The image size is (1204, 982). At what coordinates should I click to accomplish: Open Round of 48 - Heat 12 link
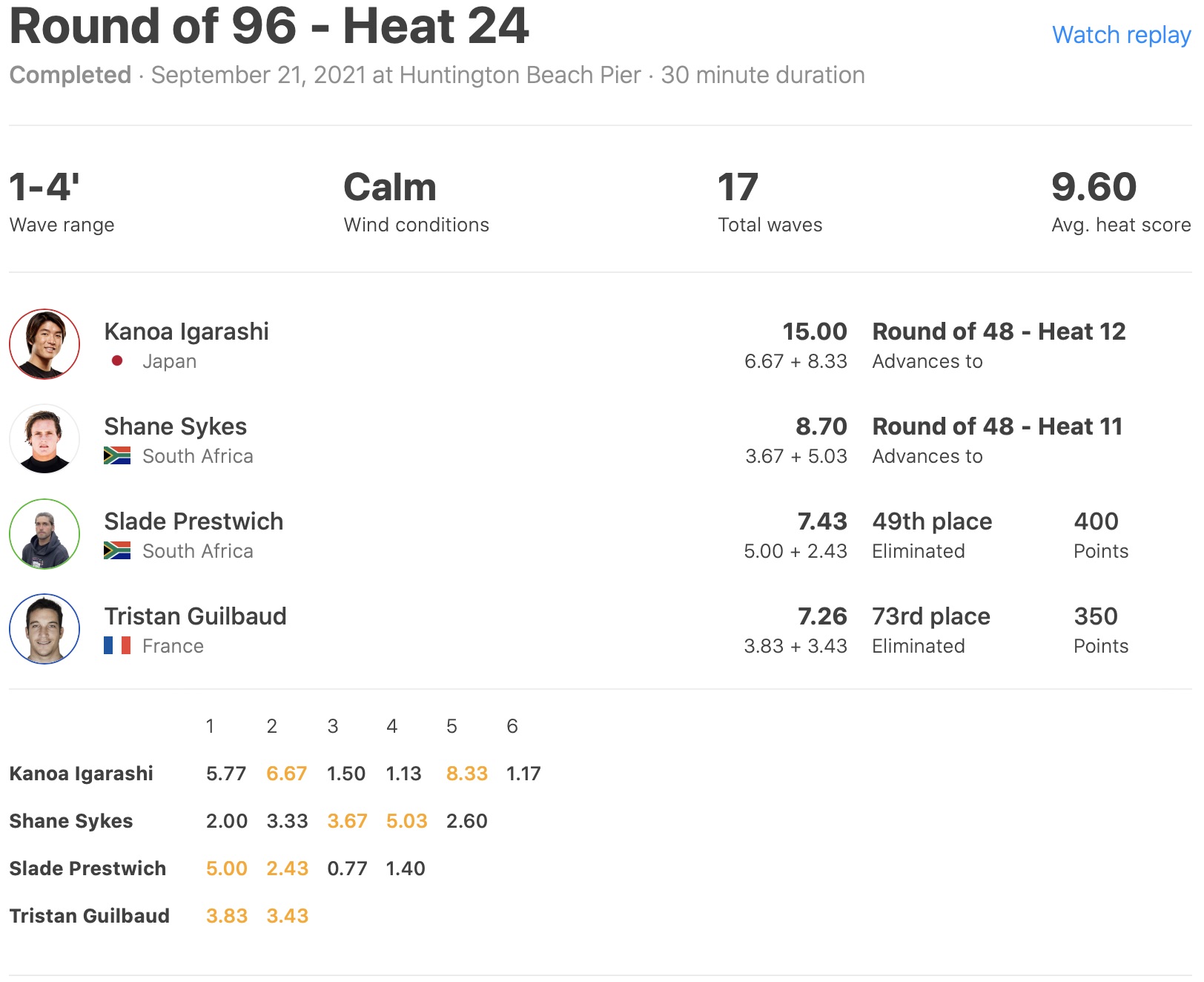point(999,332)
